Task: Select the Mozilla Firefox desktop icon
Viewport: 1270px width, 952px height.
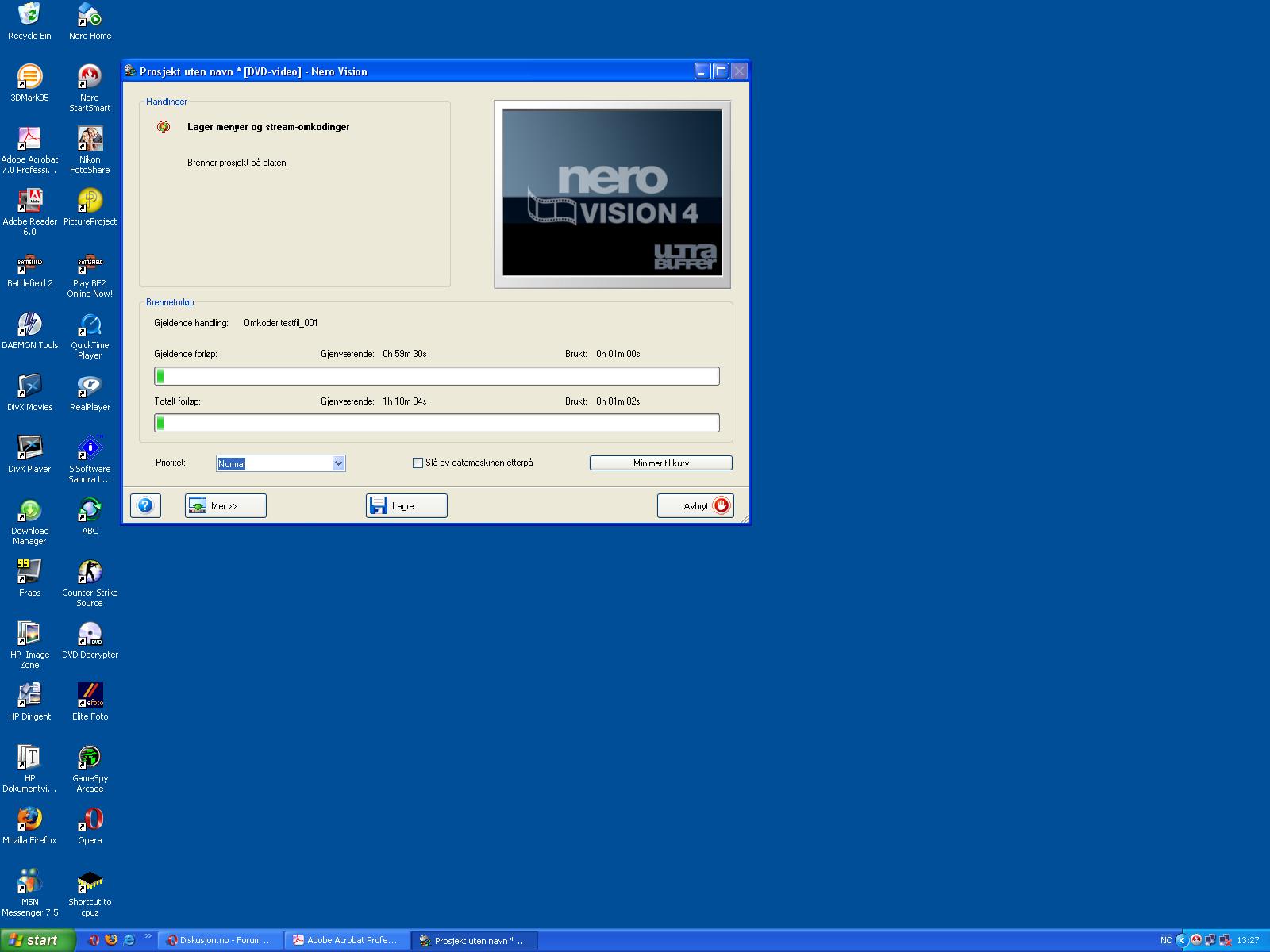Action: pos(29,827)
